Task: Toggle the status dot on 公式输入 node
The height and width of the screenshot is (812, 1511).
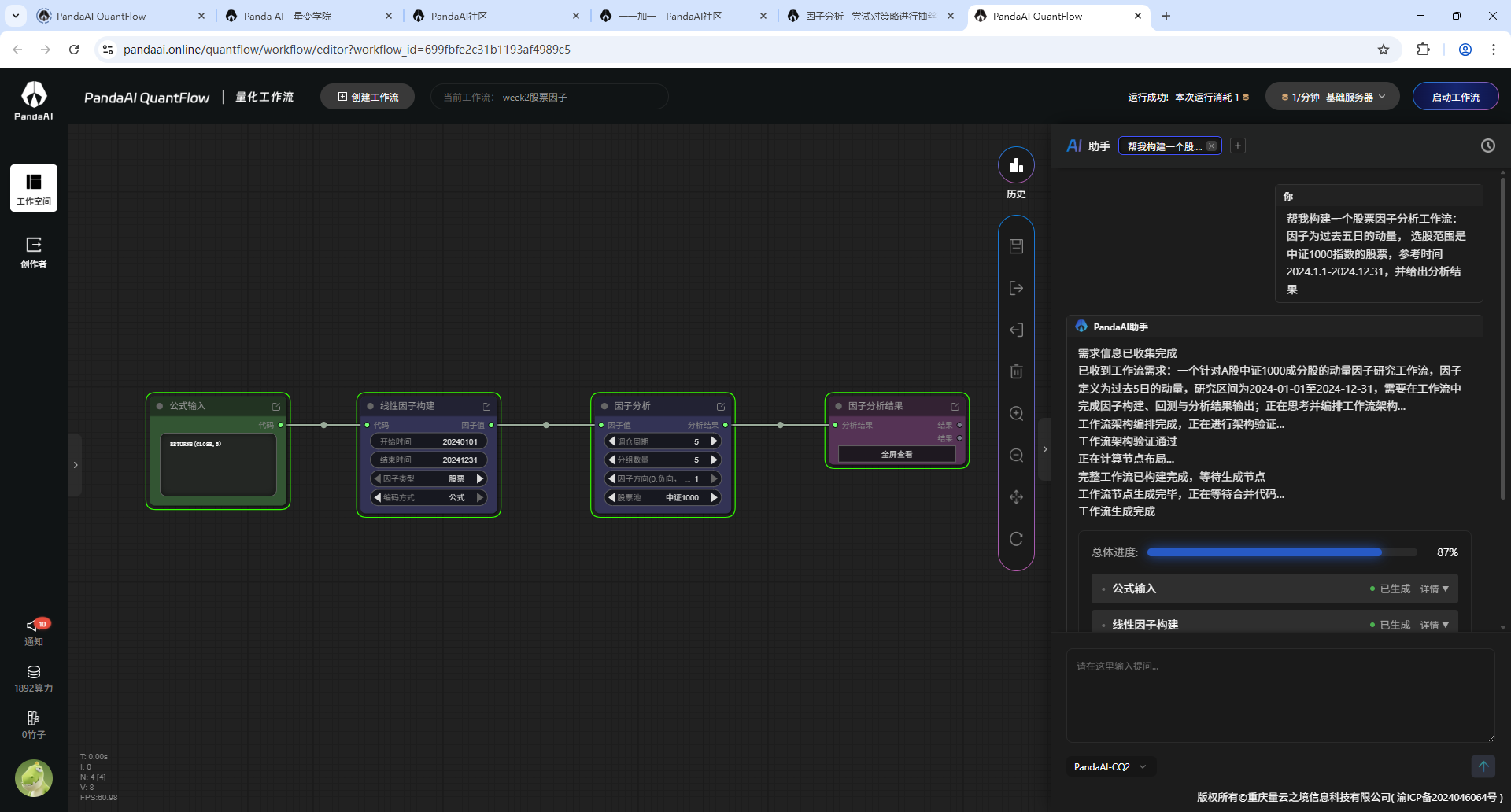Action: coord(160,406)
